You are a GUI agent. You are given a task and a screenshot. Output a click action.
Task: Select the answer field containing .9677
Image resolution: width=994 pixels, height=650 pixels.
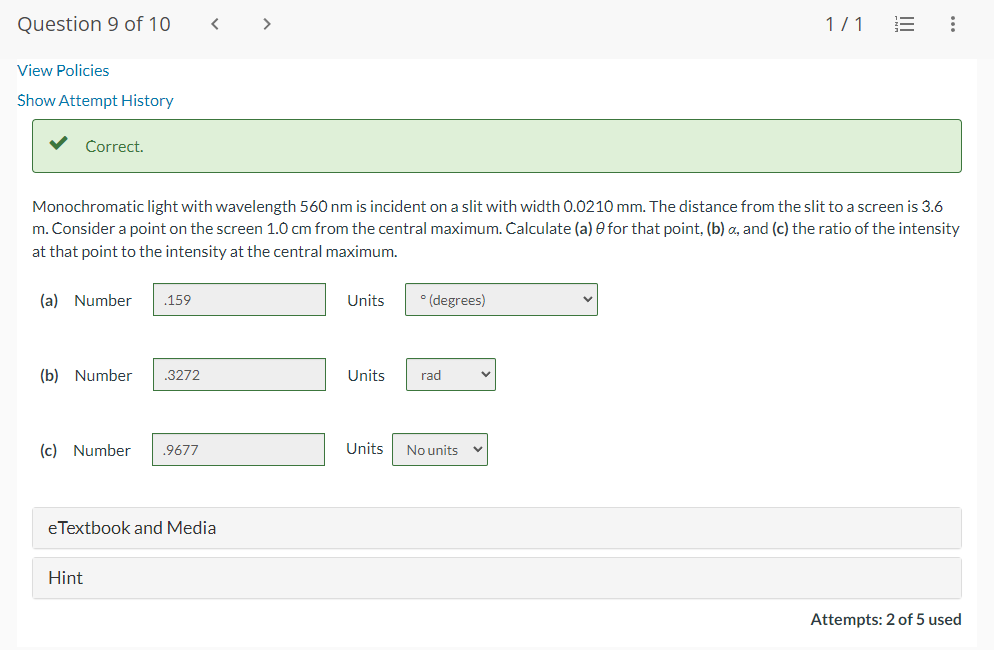(x=238, y=449)
